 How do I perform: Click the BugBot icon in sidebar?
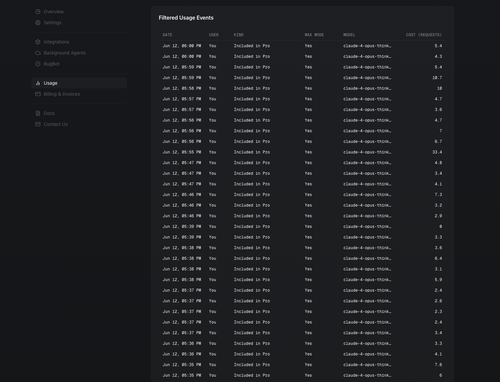click(38, 64)
